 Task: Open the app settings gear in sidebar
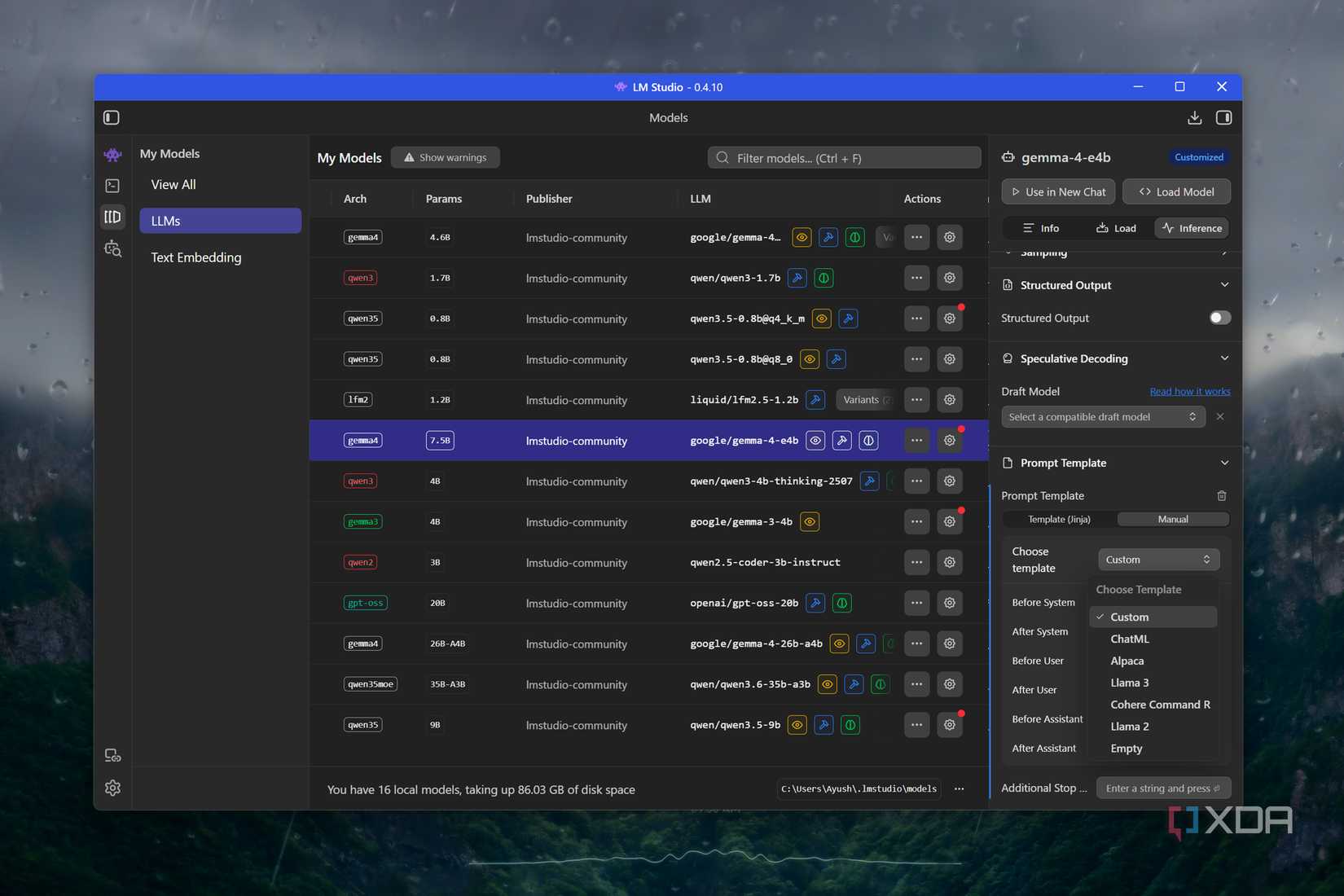112,788
